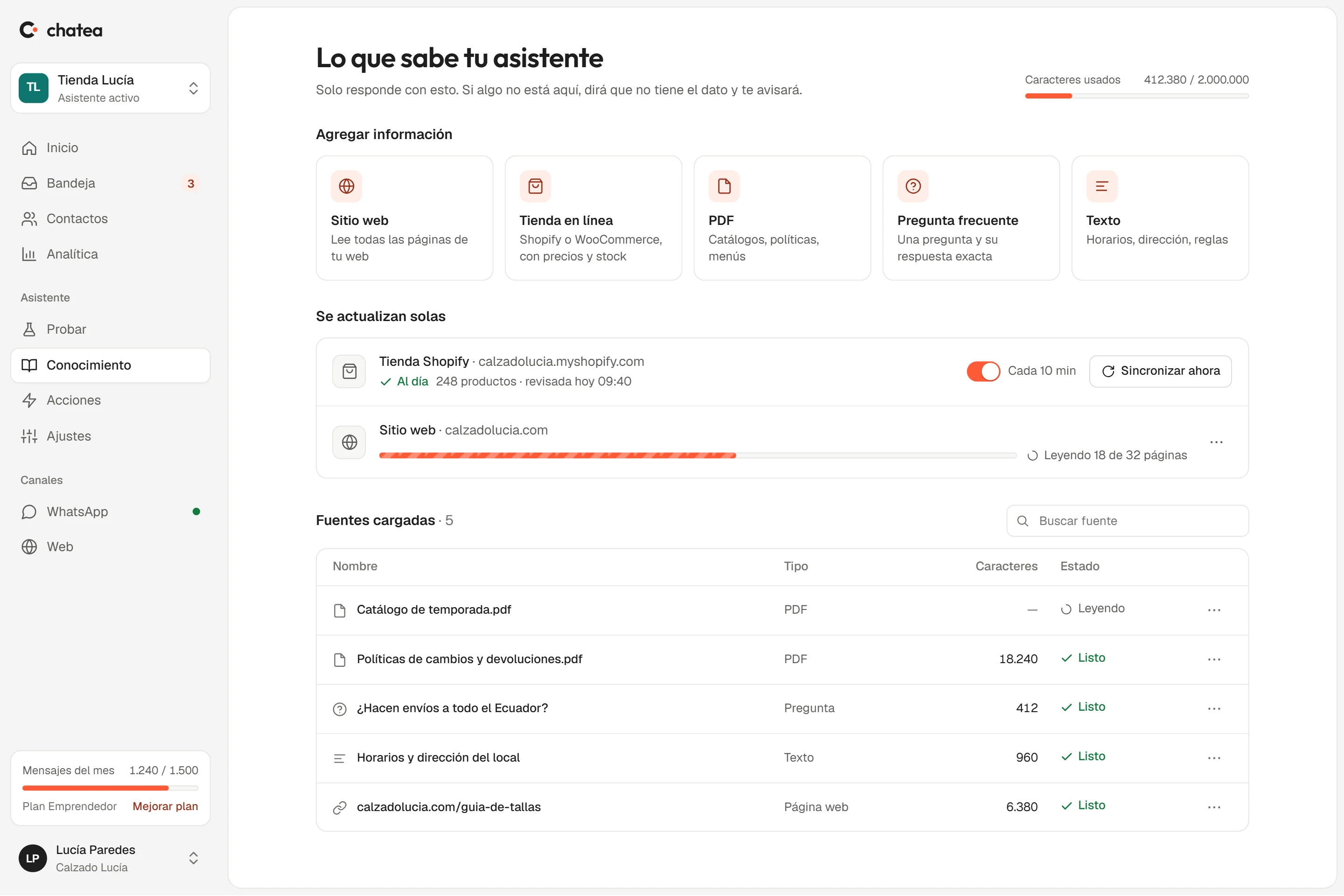Click the Políticas de cambios PDF file icon
This screenshot has width=1344, height=896.
click(x=339, y=659)
